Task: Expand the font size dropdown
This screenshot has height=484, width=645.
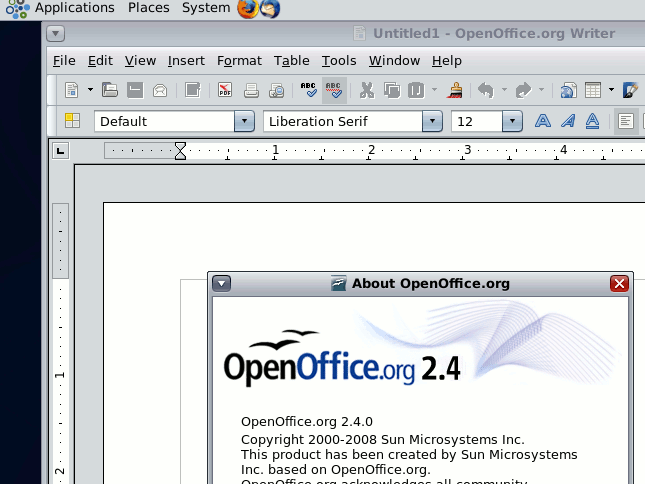Action: click(513, 121)
